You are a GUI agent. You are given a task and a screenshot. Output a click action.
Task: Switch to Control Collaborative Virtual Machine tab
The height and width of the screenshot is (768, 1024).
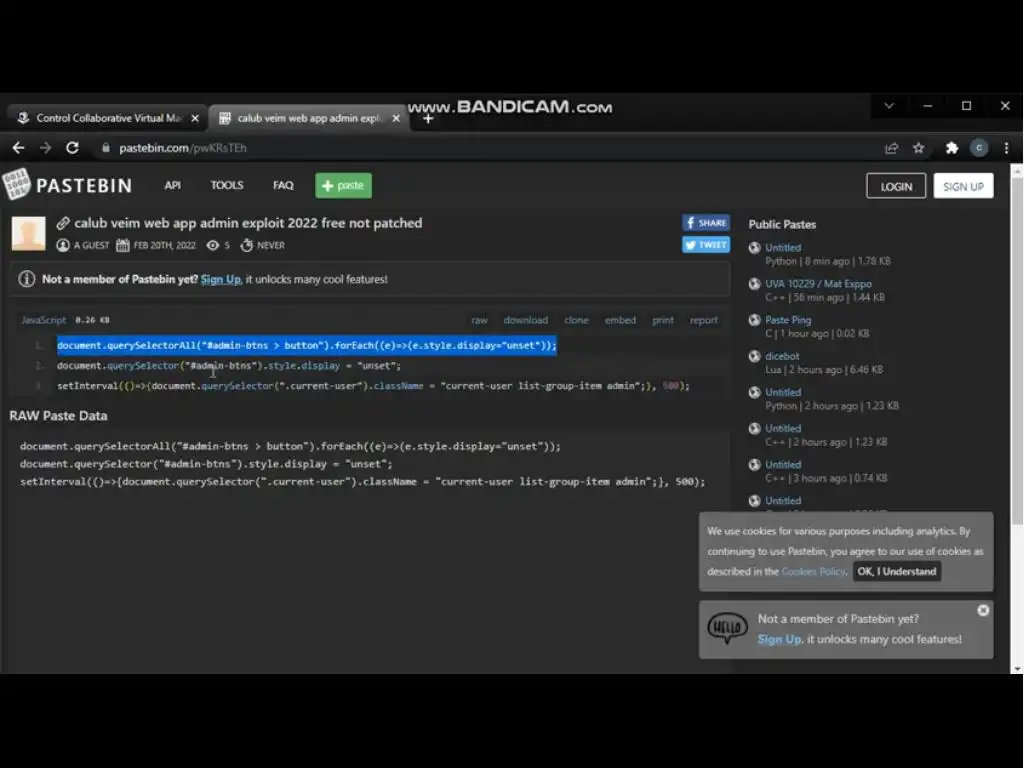coord(108,118)
